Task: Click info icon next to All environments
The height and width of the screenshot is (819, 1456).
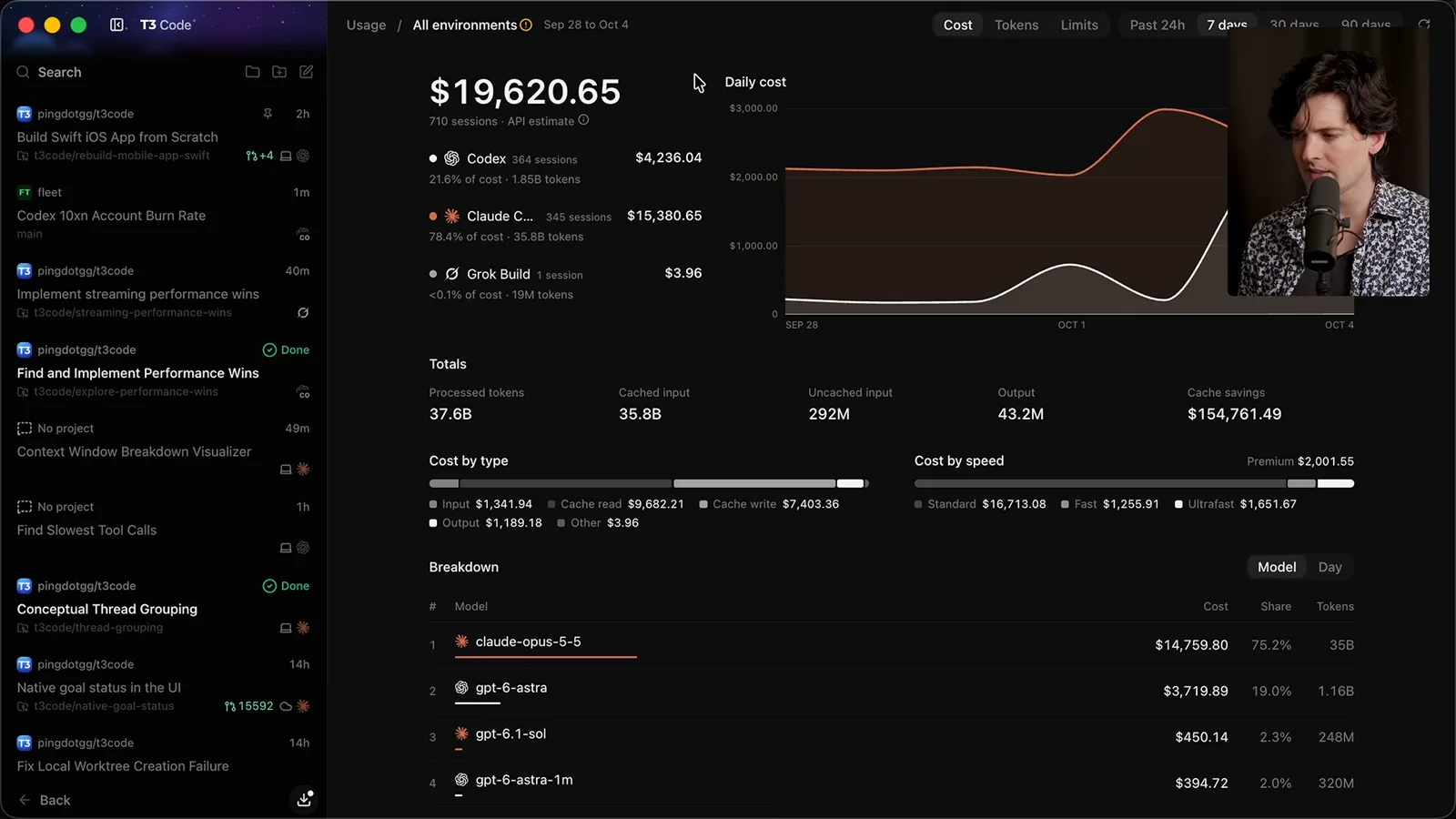Action: pos(526,25)
